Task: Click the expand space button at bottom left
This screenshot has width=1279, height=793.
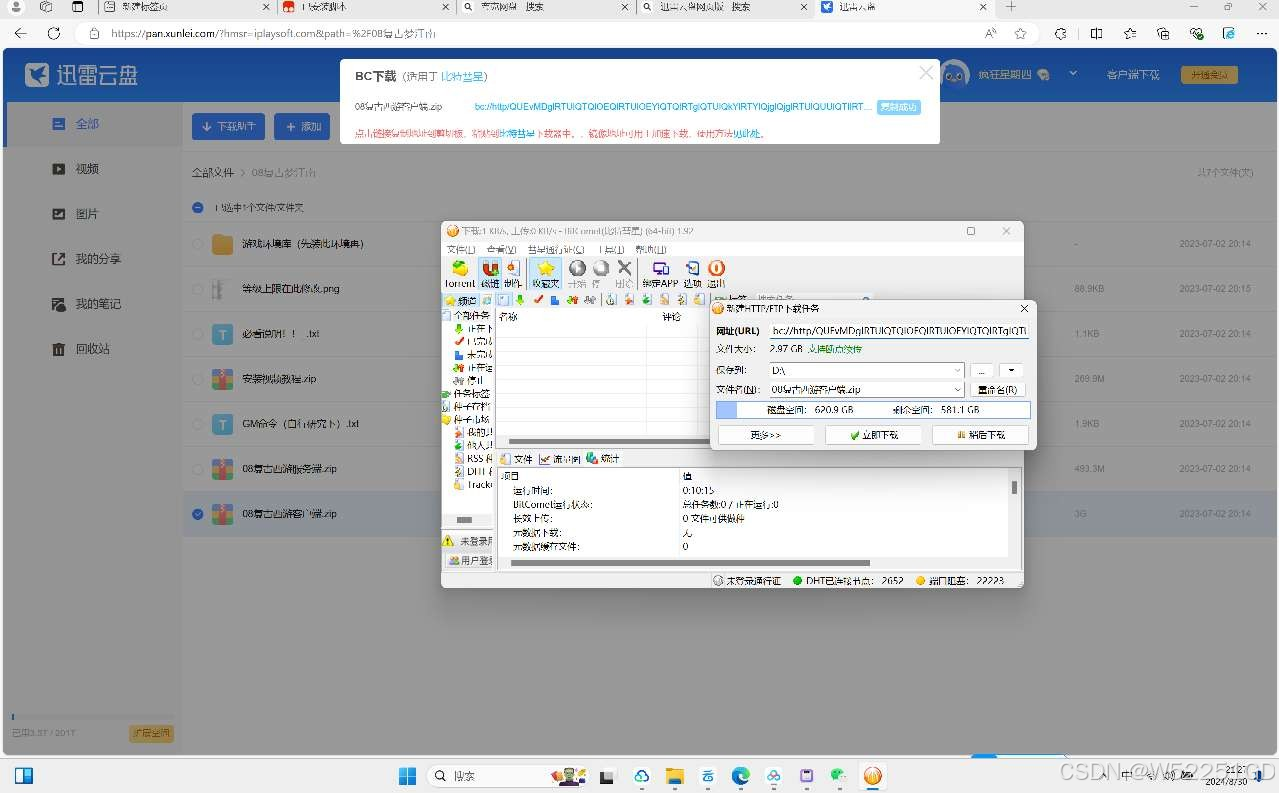Action: pos(152,734)
